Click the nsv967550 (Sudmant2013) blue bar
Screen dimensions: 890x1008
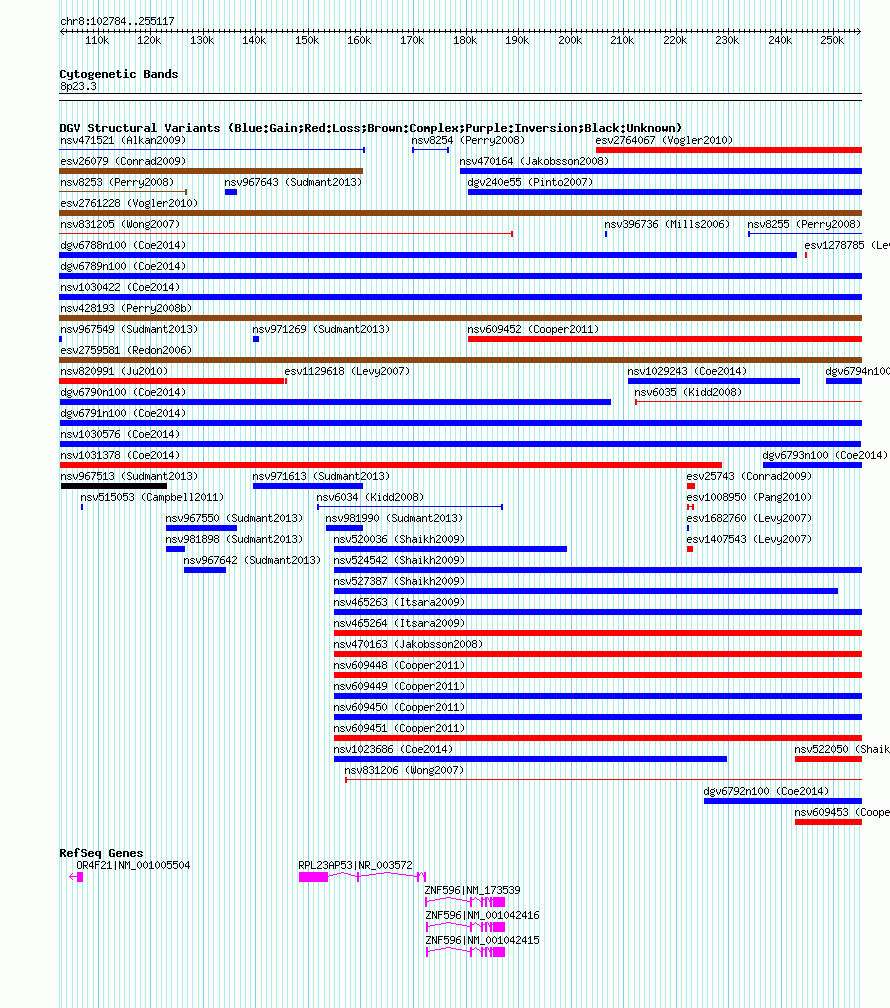201,528
